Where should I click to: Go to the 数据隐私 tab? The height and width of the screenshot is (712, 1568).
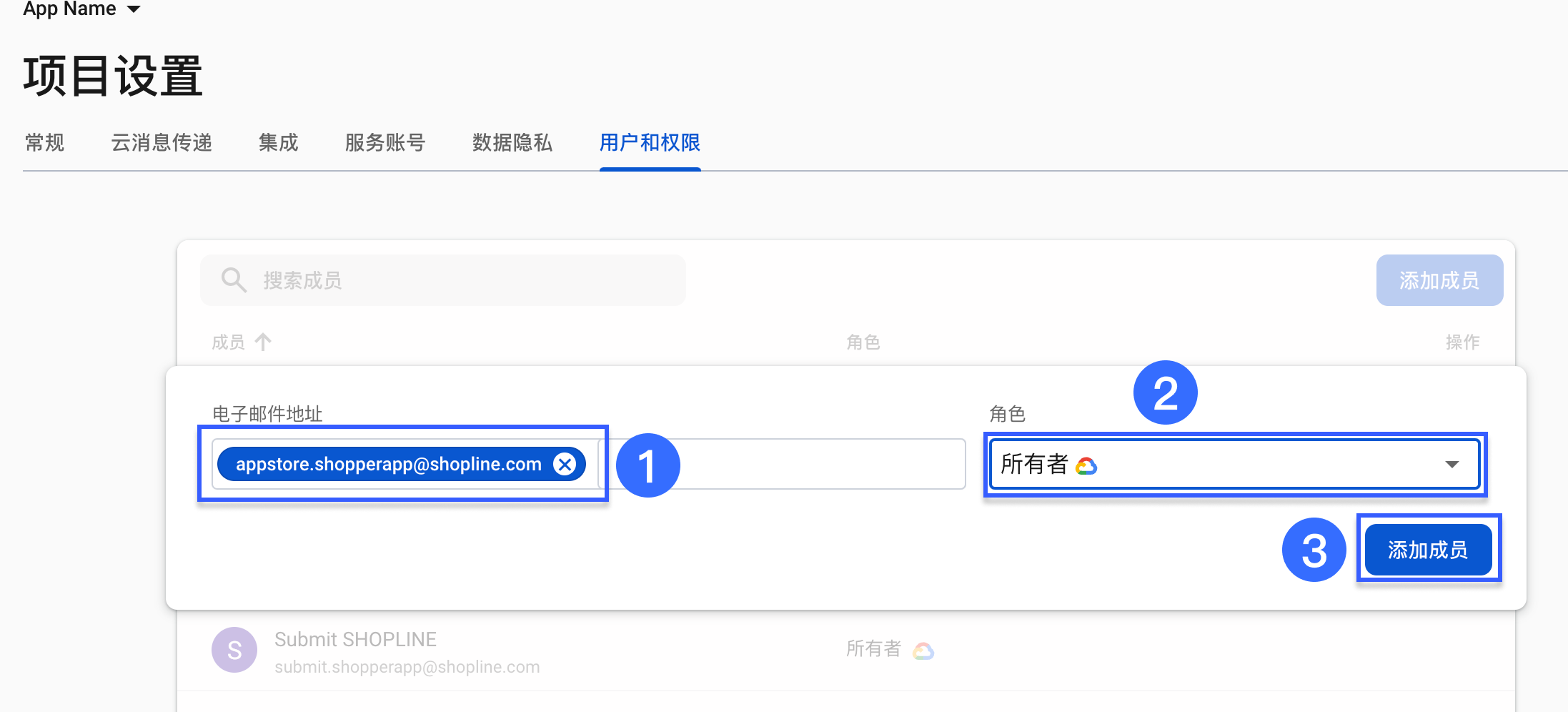coord(512,143)
